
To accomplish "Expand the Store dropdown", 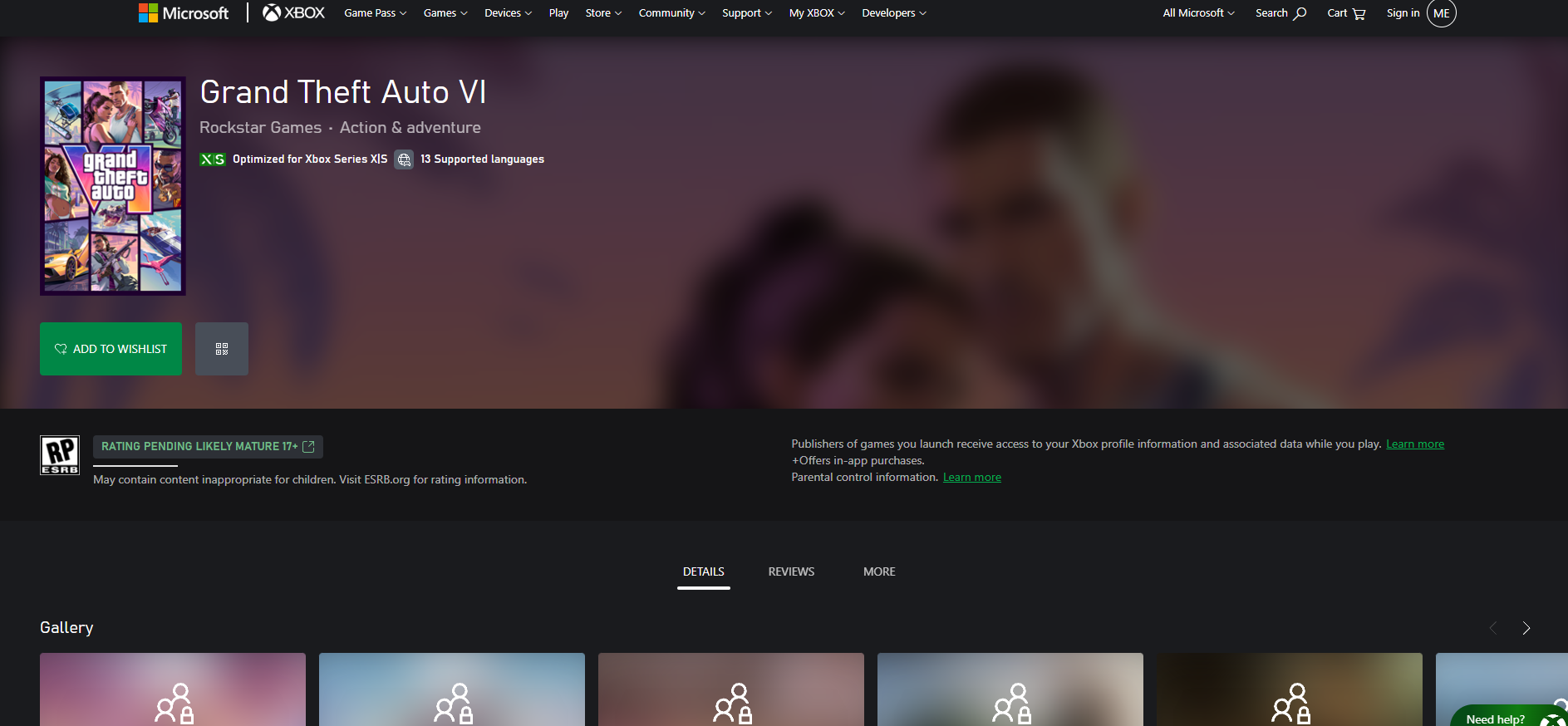I will point(603,13).
